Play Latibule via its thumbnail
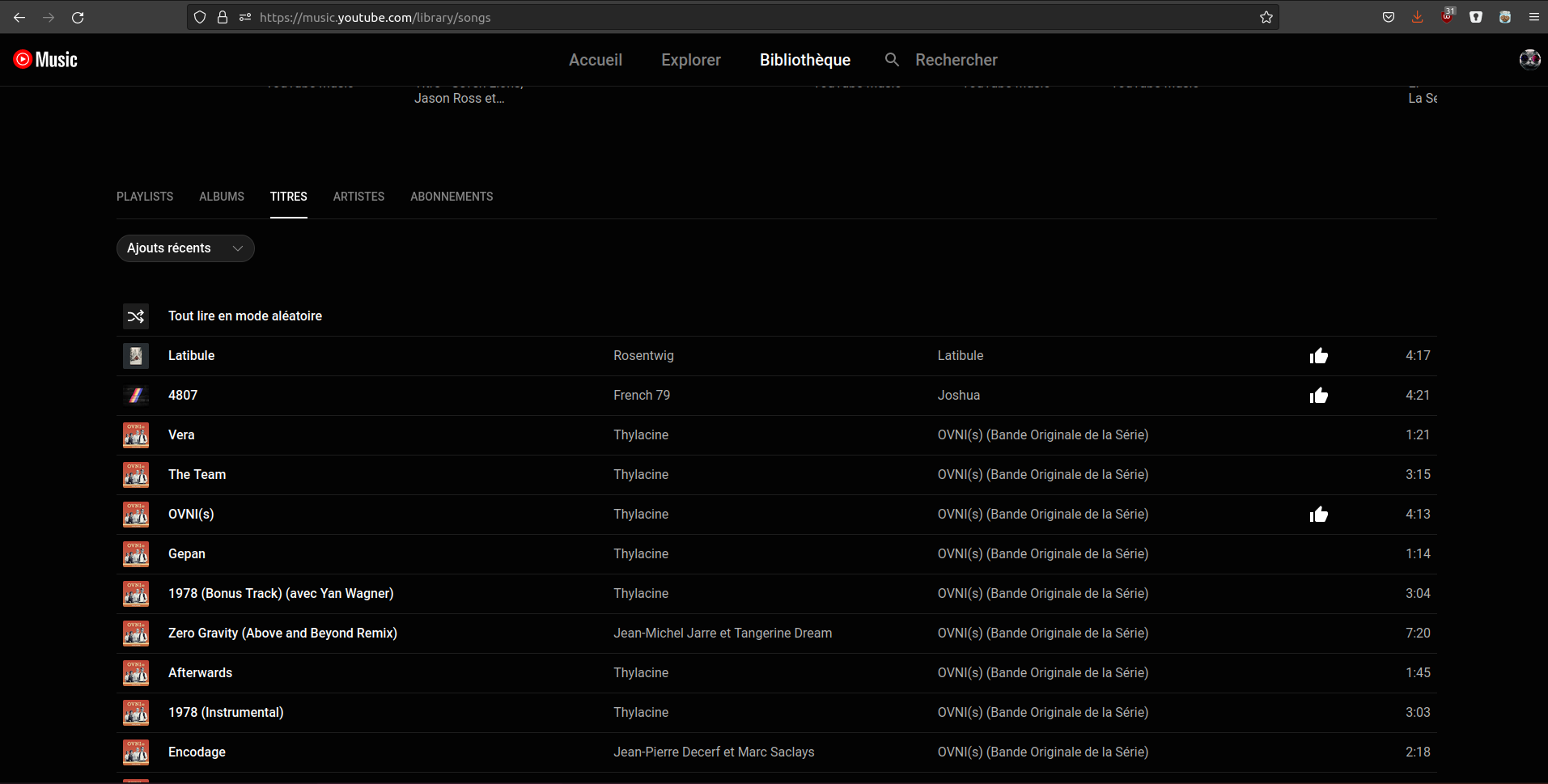 pyautogui.click(x=136, y=356)
